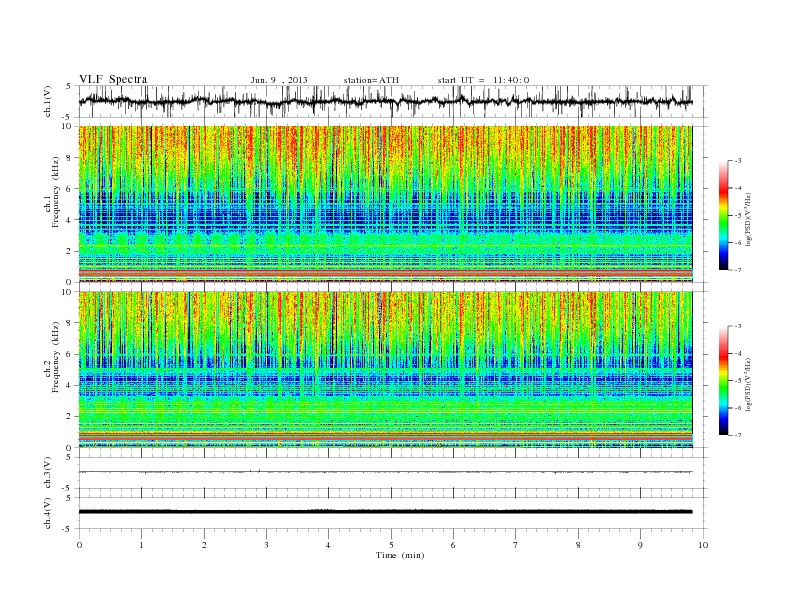Click the ch.1 spectrogram color scale bar
This screenshot has width=792, height=612.
723,215
